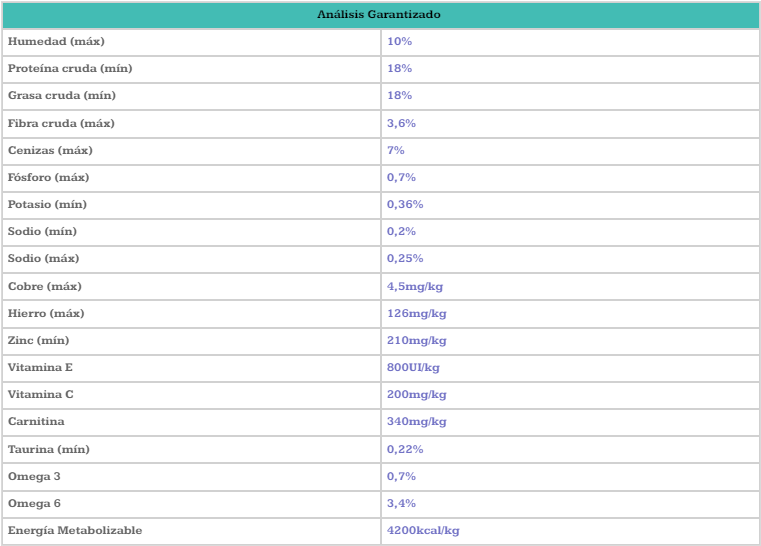Click the 10% humidity value
761x546 pixels.
point(400,42)
